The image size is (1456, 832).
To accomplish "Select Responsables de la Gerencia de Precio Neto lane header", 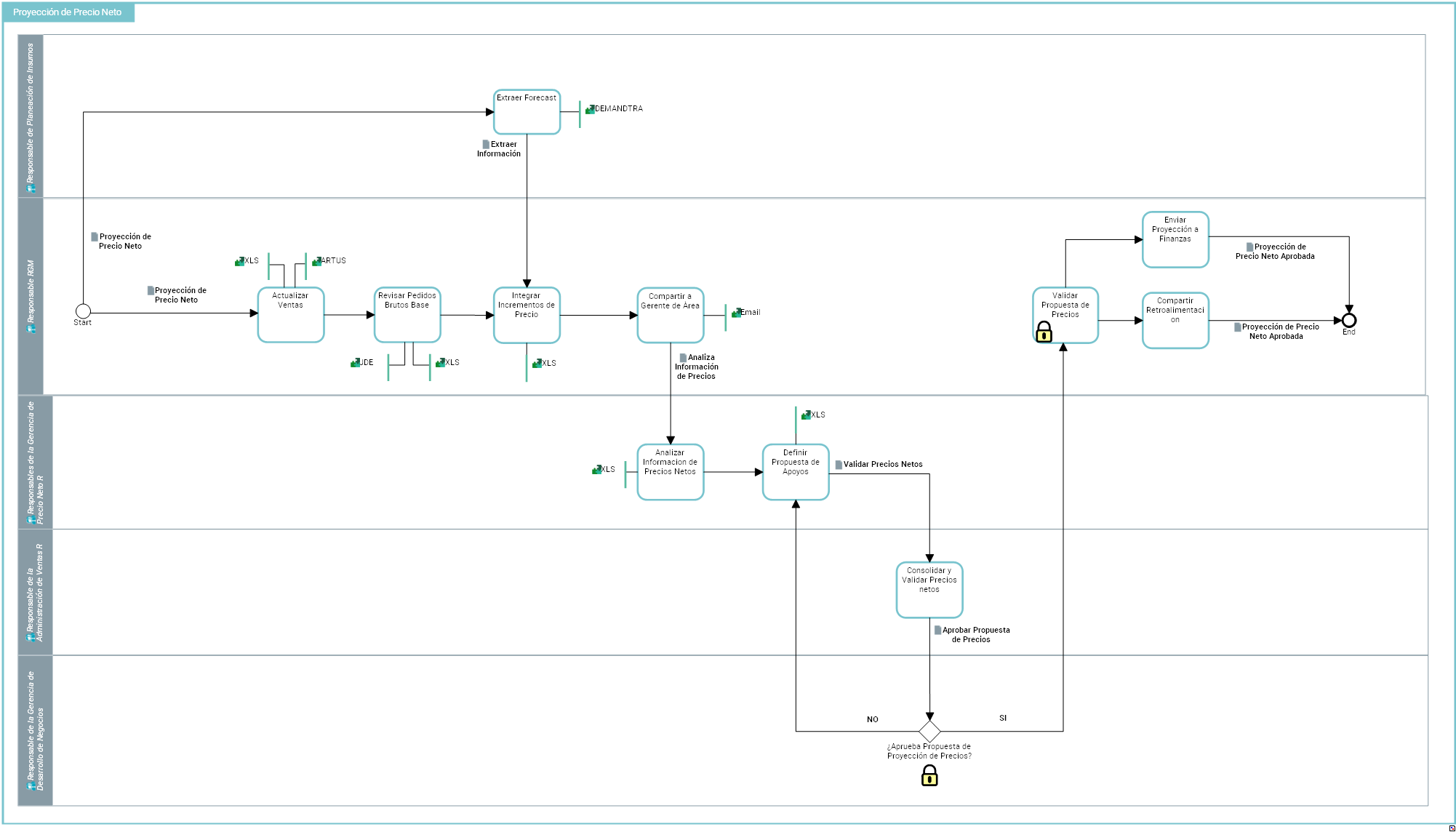I will (36, 463).
